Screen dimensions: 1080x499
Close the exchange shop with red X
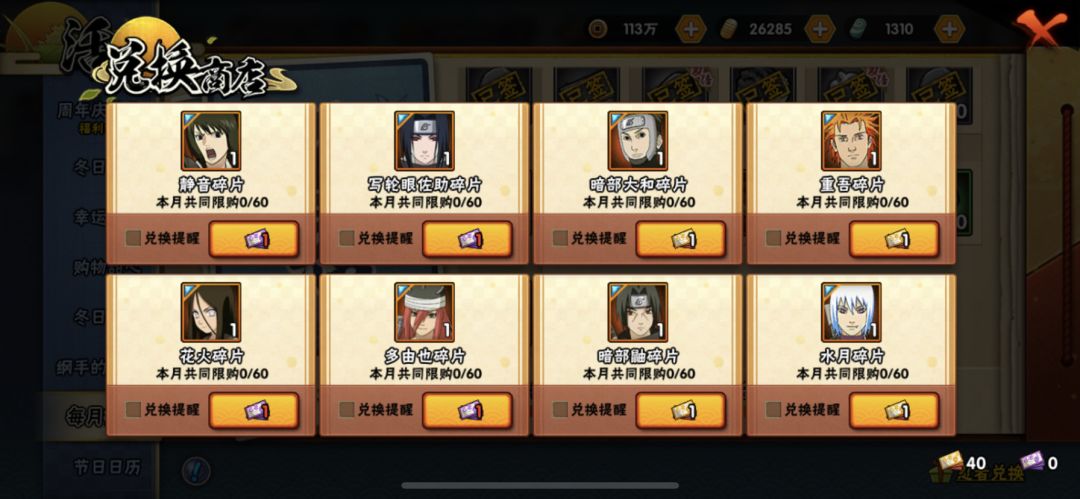(1041, 29)
